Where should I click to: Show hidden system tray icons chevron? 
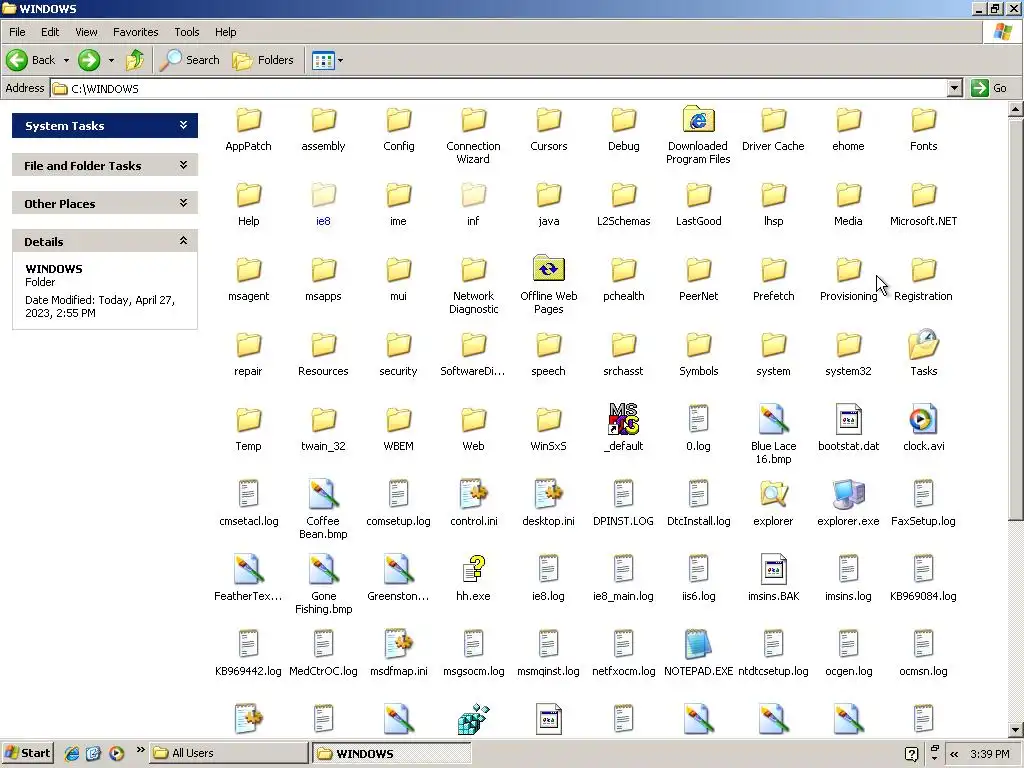point(954,754)
